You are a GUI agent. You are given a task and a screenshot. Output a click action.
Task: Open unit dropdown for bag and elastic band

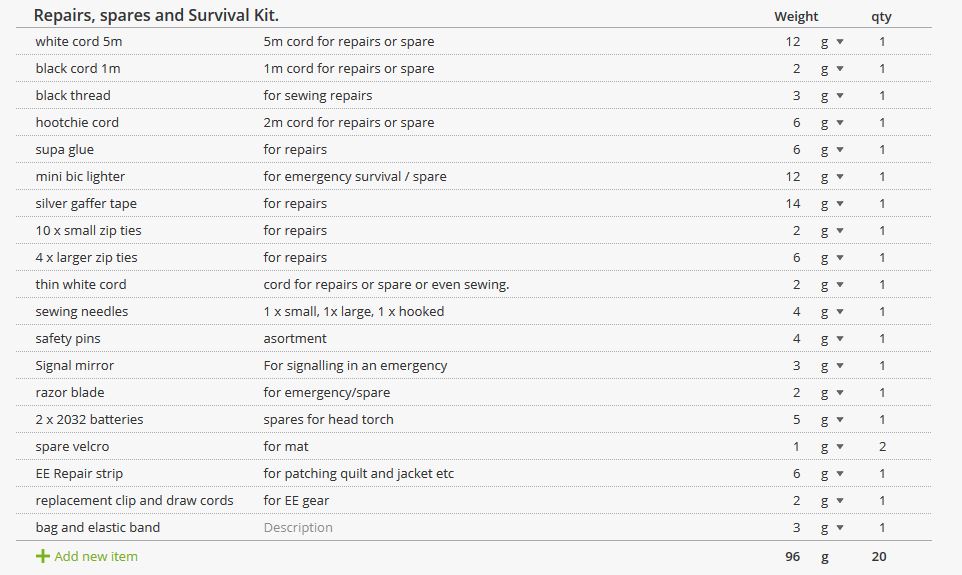832,528
